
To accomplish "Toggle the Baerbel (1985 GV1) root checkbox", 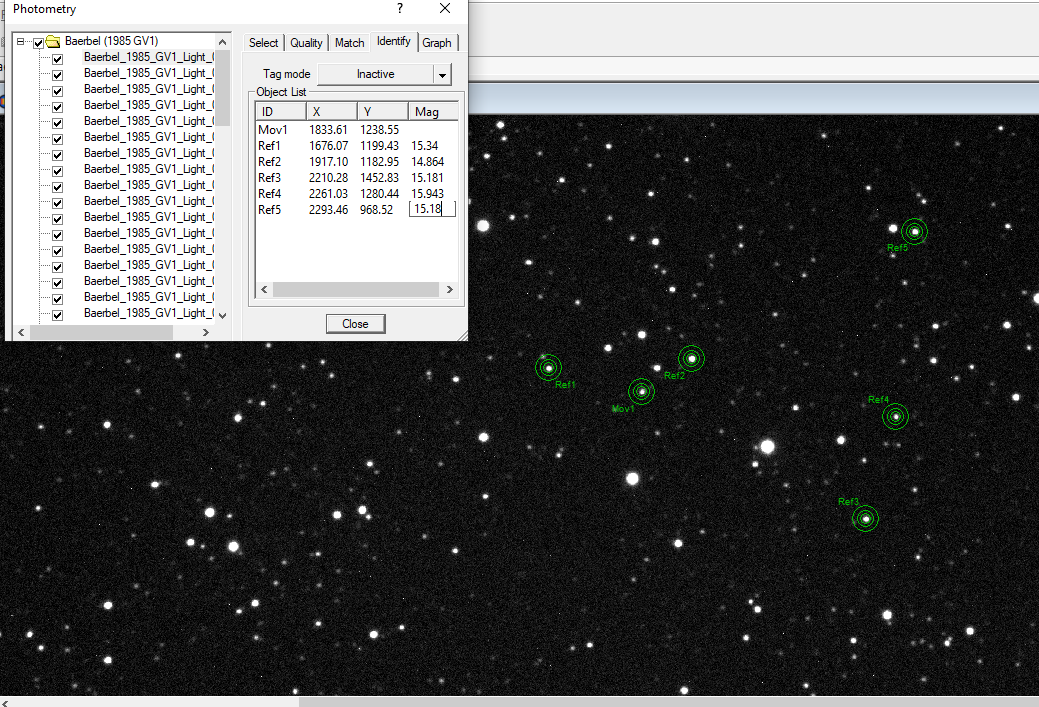I will pos(38,43).
